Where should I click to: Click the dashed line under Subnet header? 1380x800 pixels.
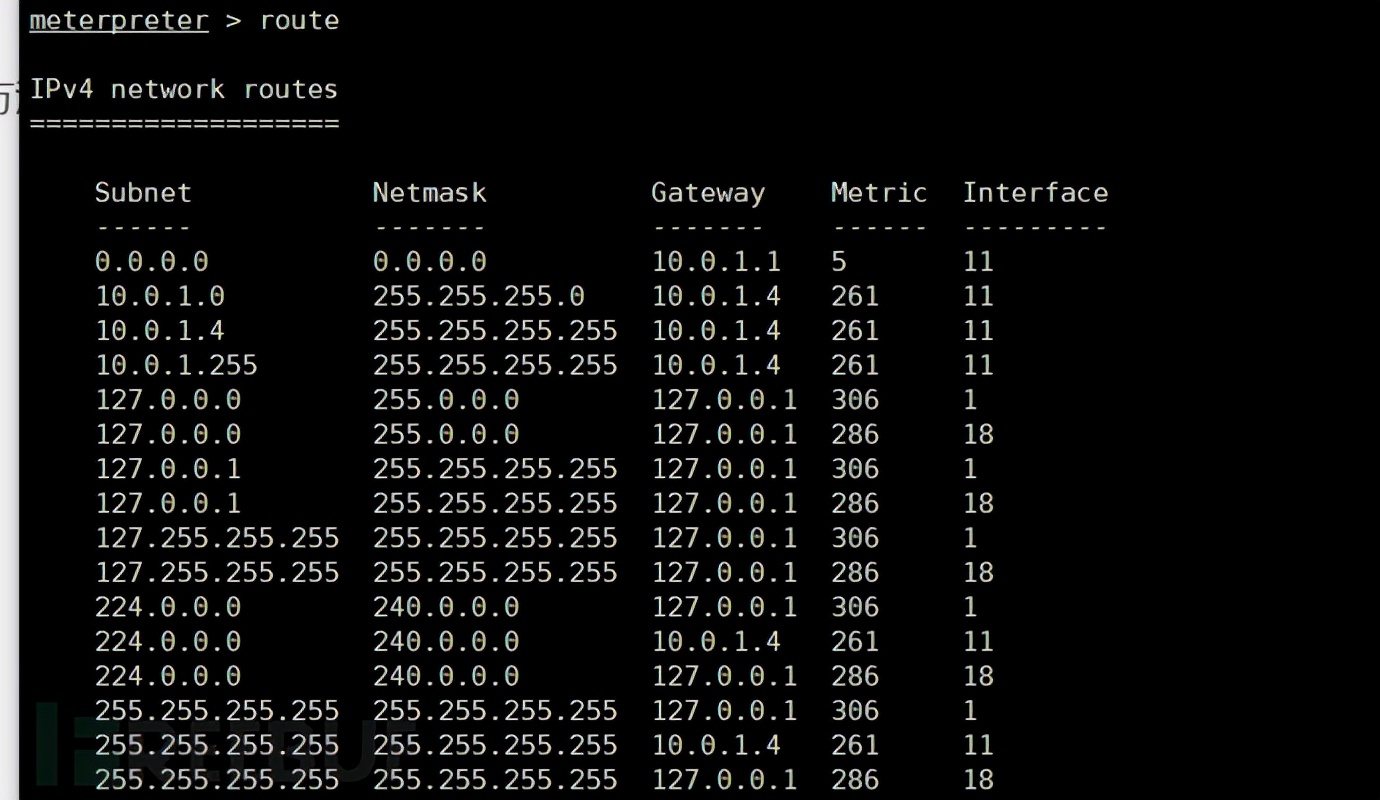[143, 228]
